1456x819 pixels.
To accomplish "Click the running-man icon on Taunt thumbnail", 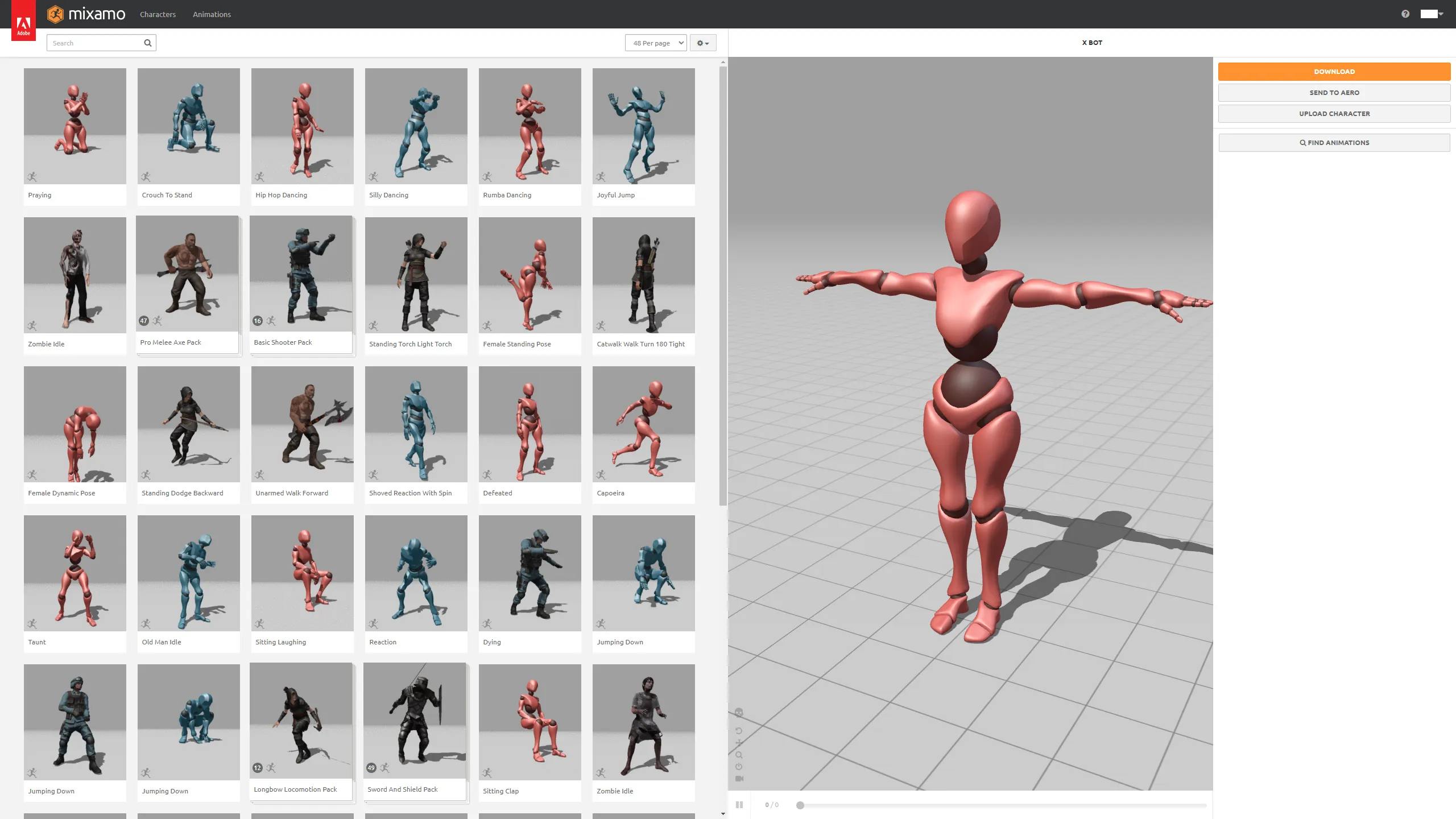I will [x=32, y=624].
